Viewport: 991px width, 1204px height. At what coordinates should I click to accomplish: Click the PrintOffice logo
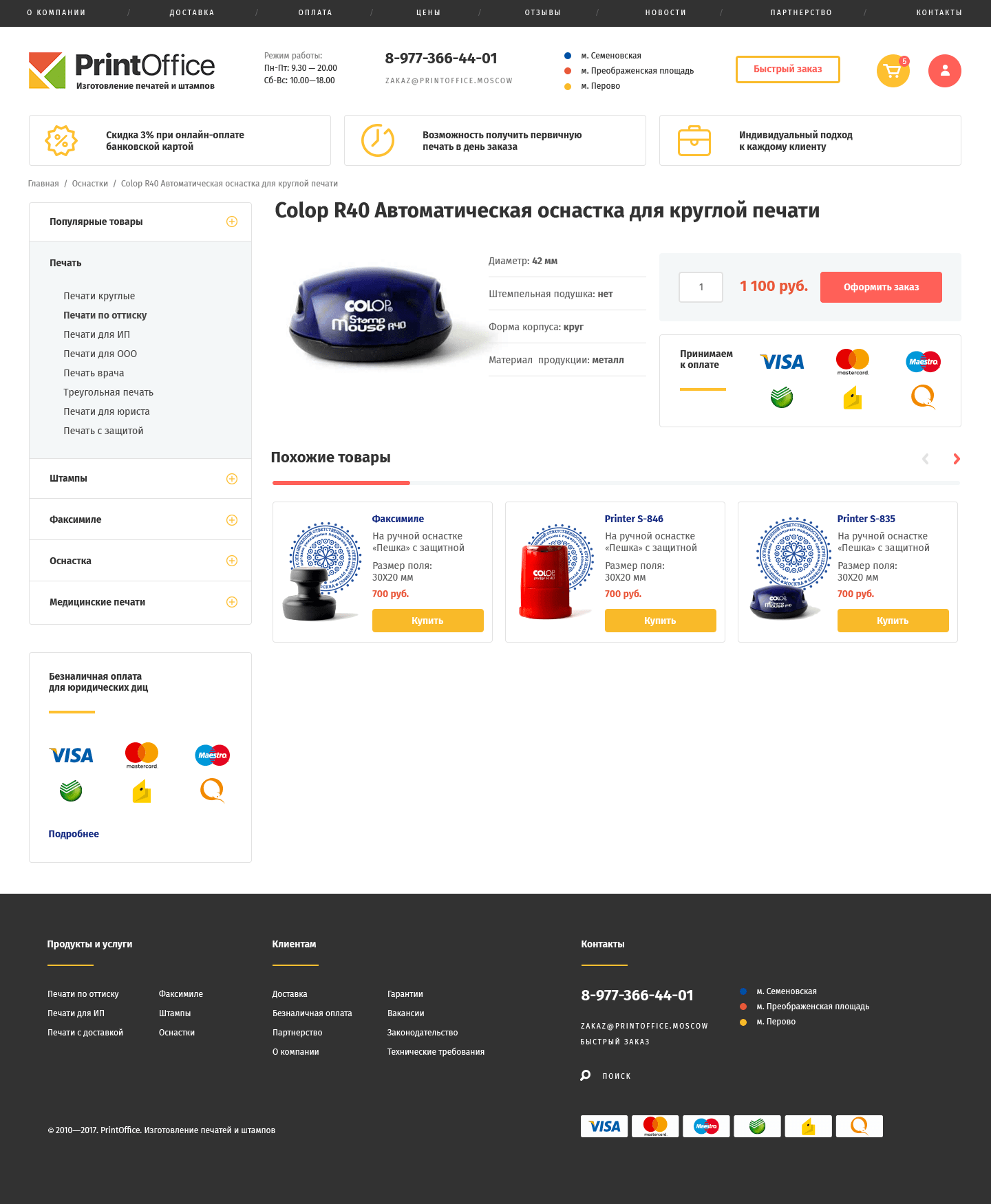point(122,71)
